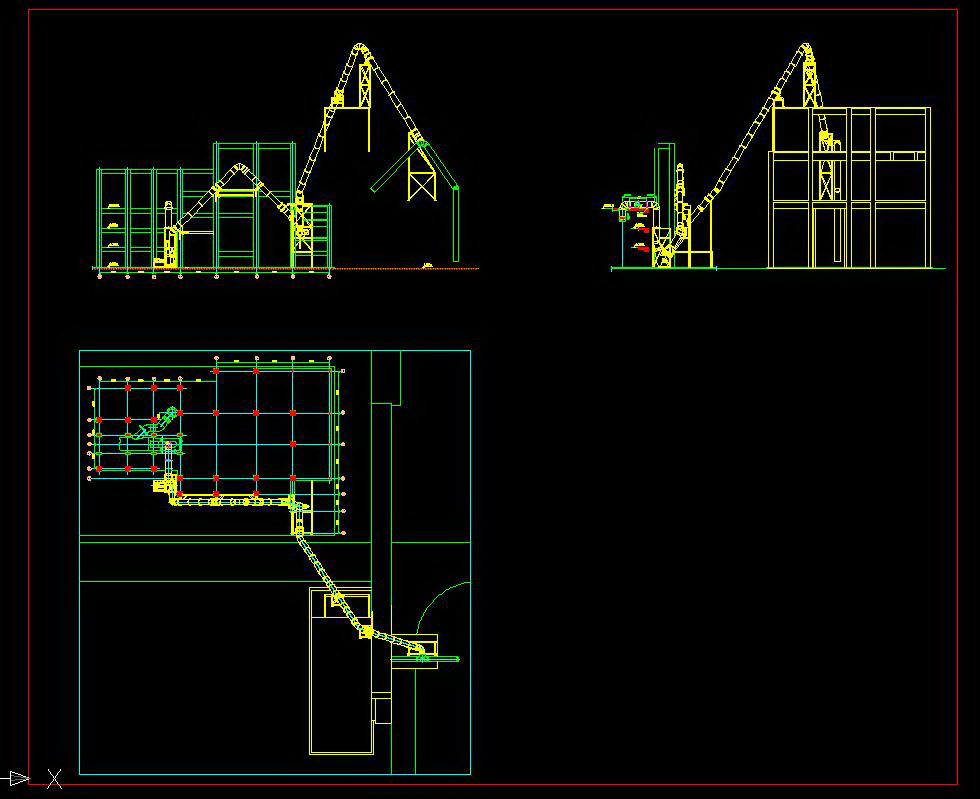Image resolution: width=980 pixels, height=799 pixels.
Task: Select the cyan-bordered site plan view
Action: click(x=275, y=562)
